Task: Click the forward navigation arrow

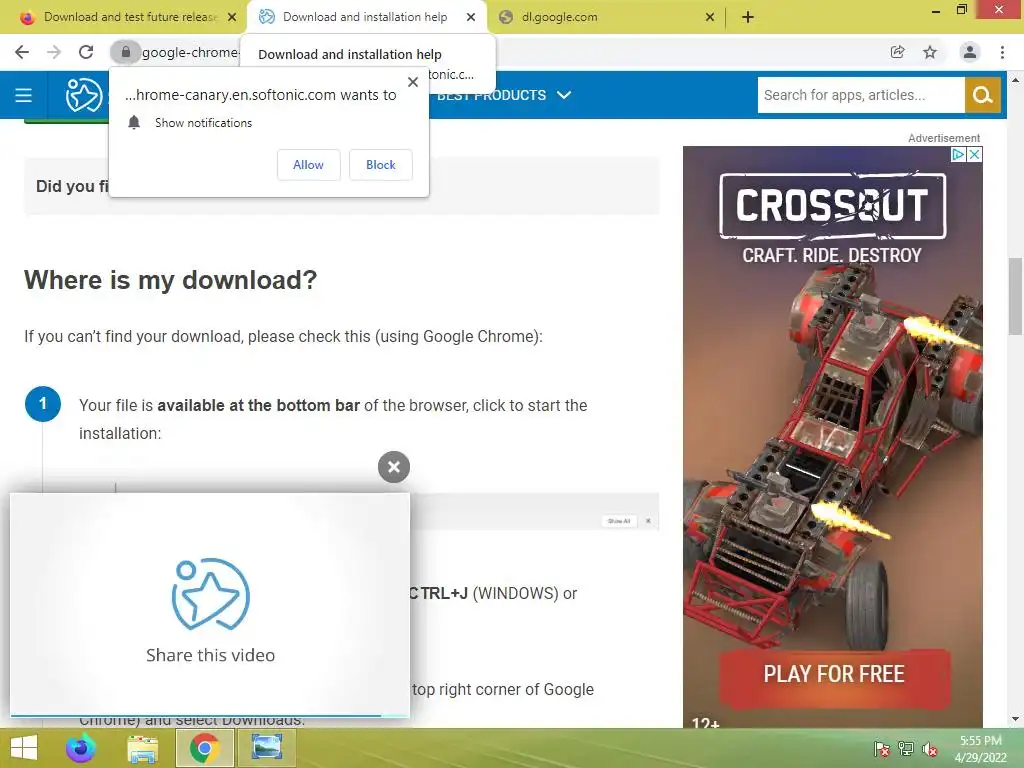Action: pyautogui.click(x=54, y=52)
